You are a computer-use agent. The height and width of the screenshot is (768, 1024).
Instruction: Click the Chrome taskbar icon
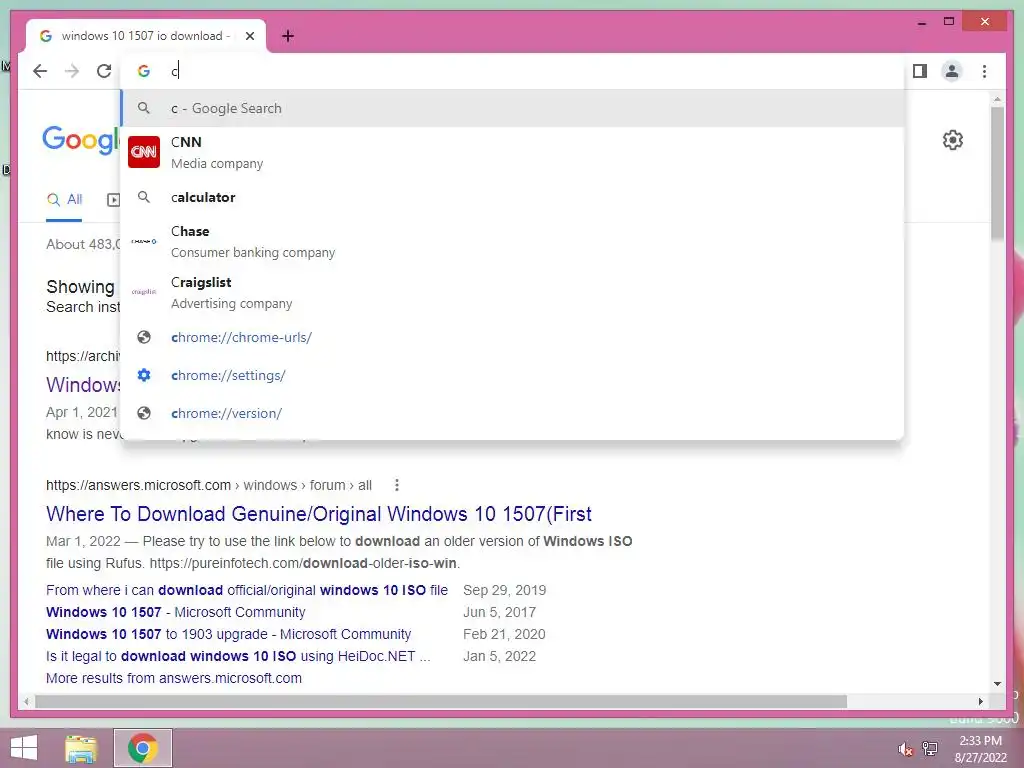click(x=143, y=748)
